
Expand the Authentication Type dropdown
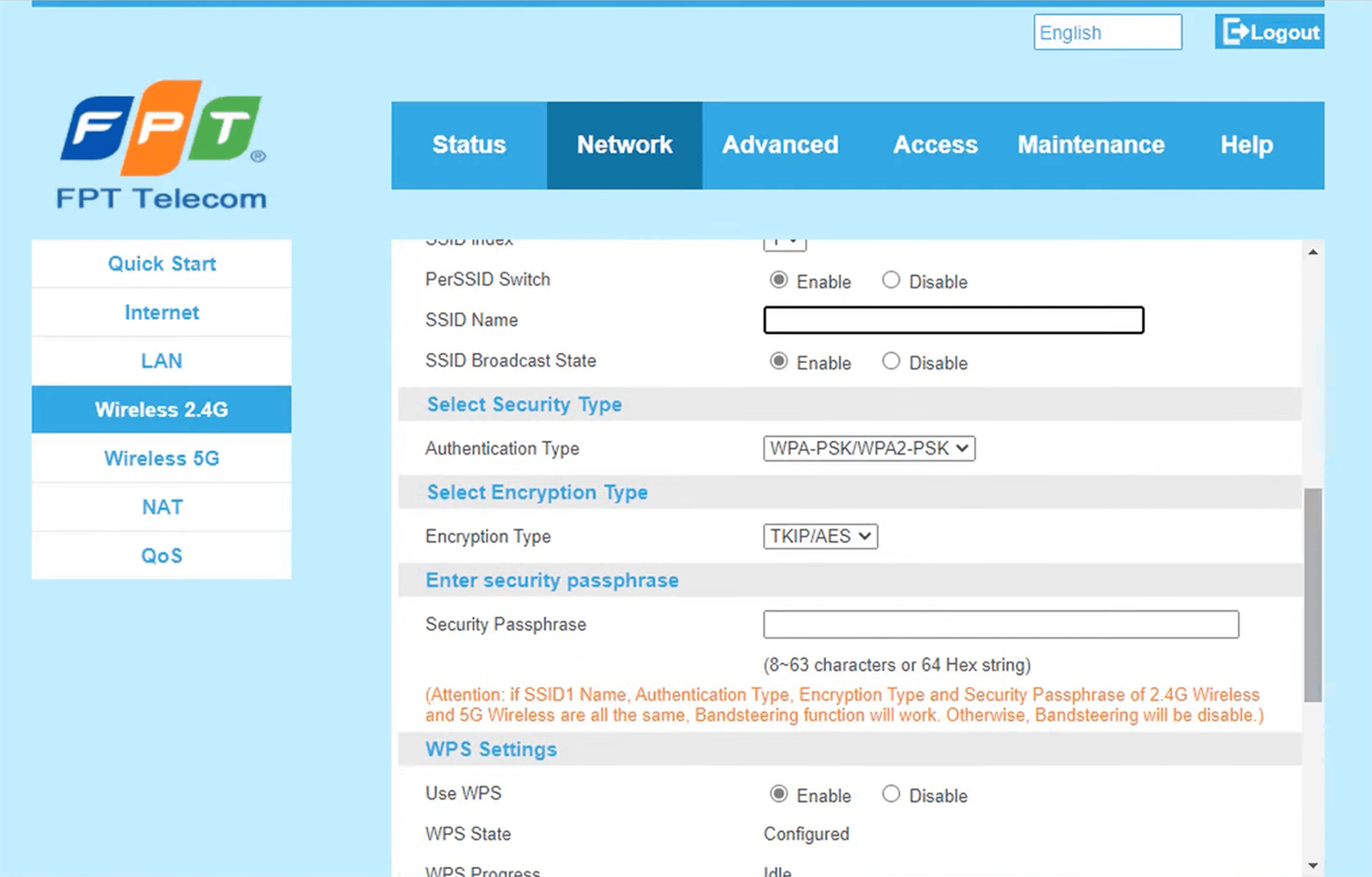click(x=869, y=449)
